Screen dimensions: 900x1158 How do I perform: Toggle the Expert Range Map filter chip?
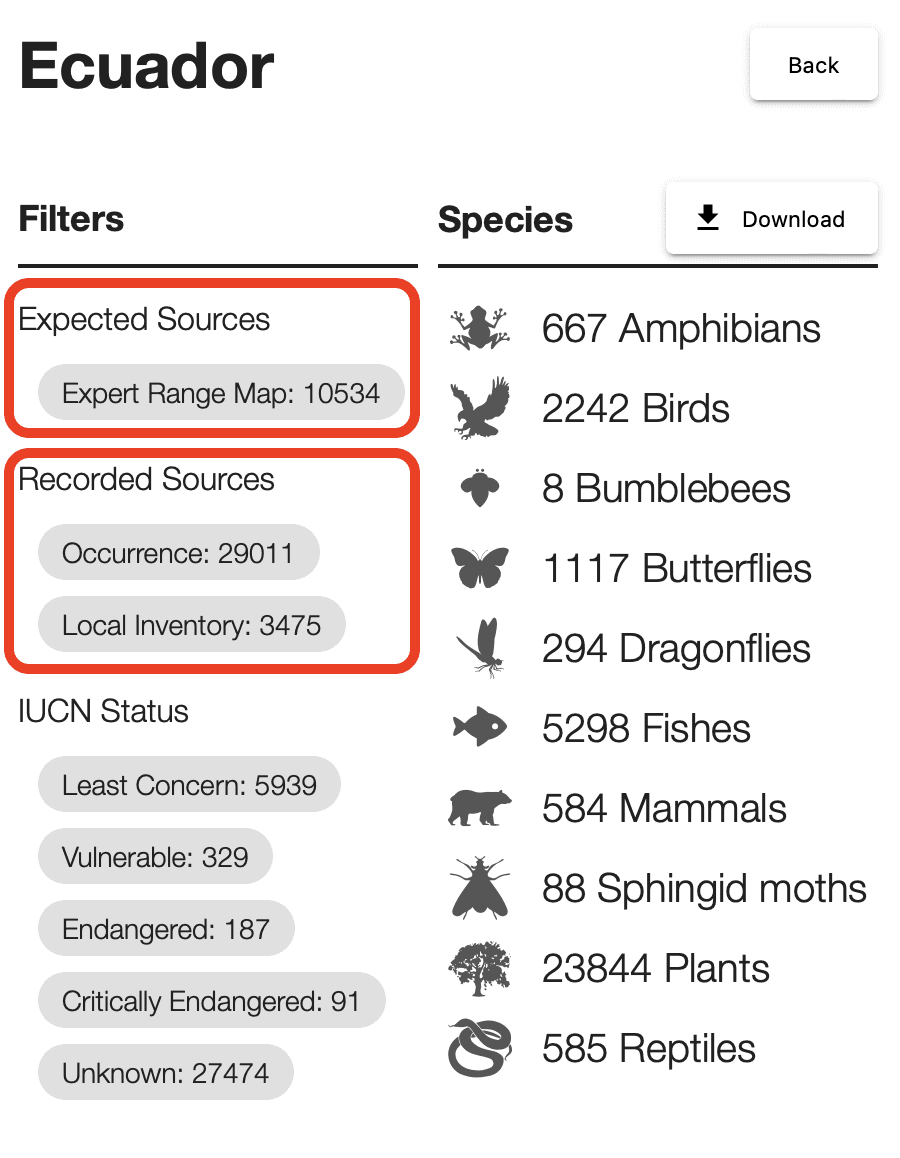click(x=221, y=393)
